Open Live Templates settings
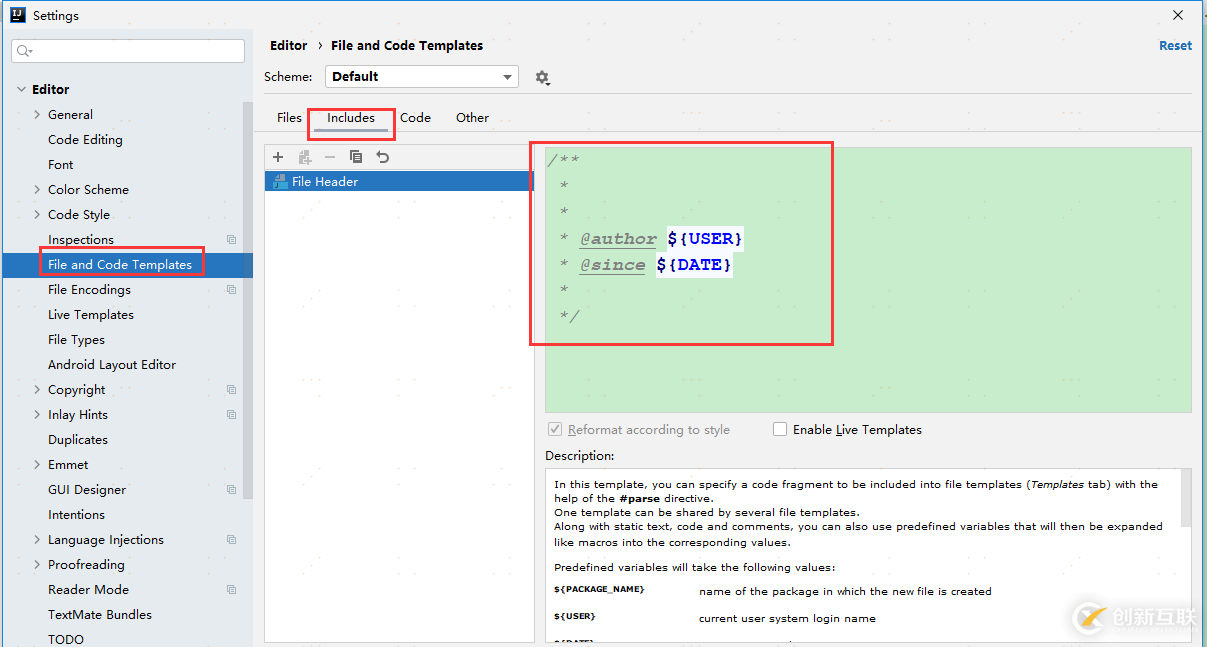Screen dimensions: 1207x647 tap(91, 315)
